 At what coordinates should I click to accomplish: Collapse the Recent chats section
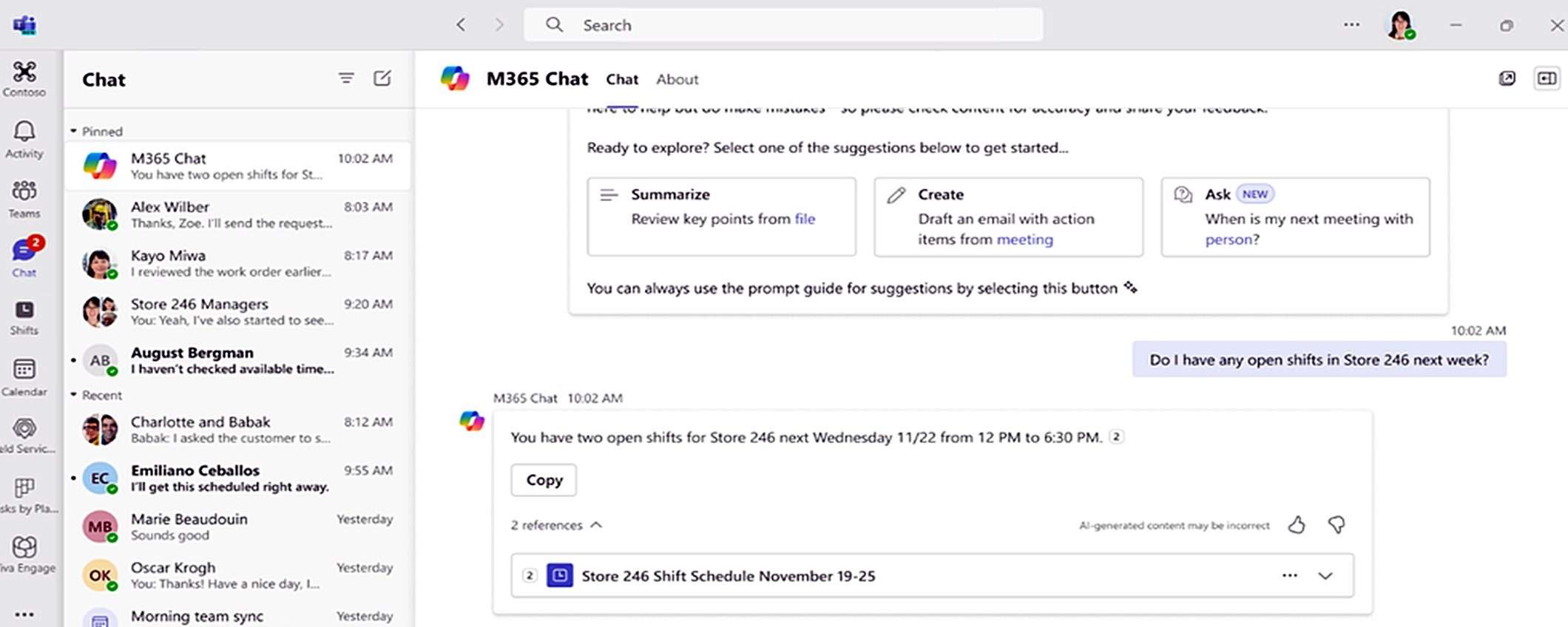click(74, 395)
